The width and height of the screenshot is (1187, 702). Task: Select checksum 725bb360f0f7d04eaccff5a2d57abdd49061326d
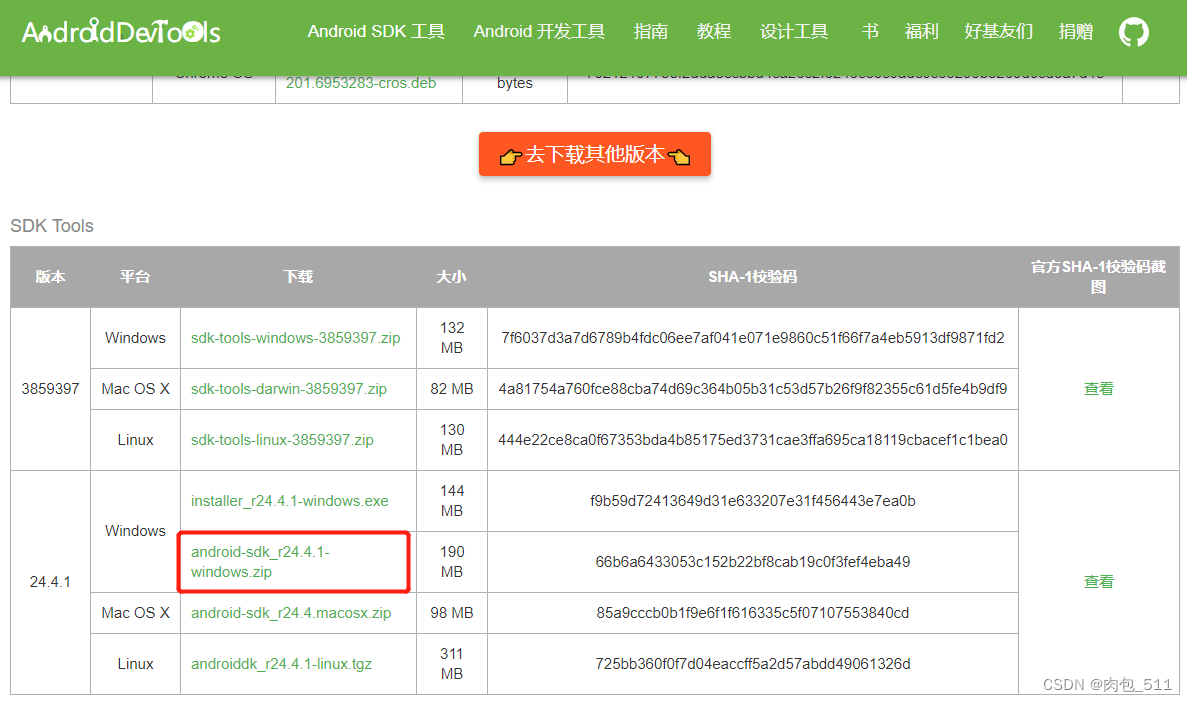tap(752, 664)
